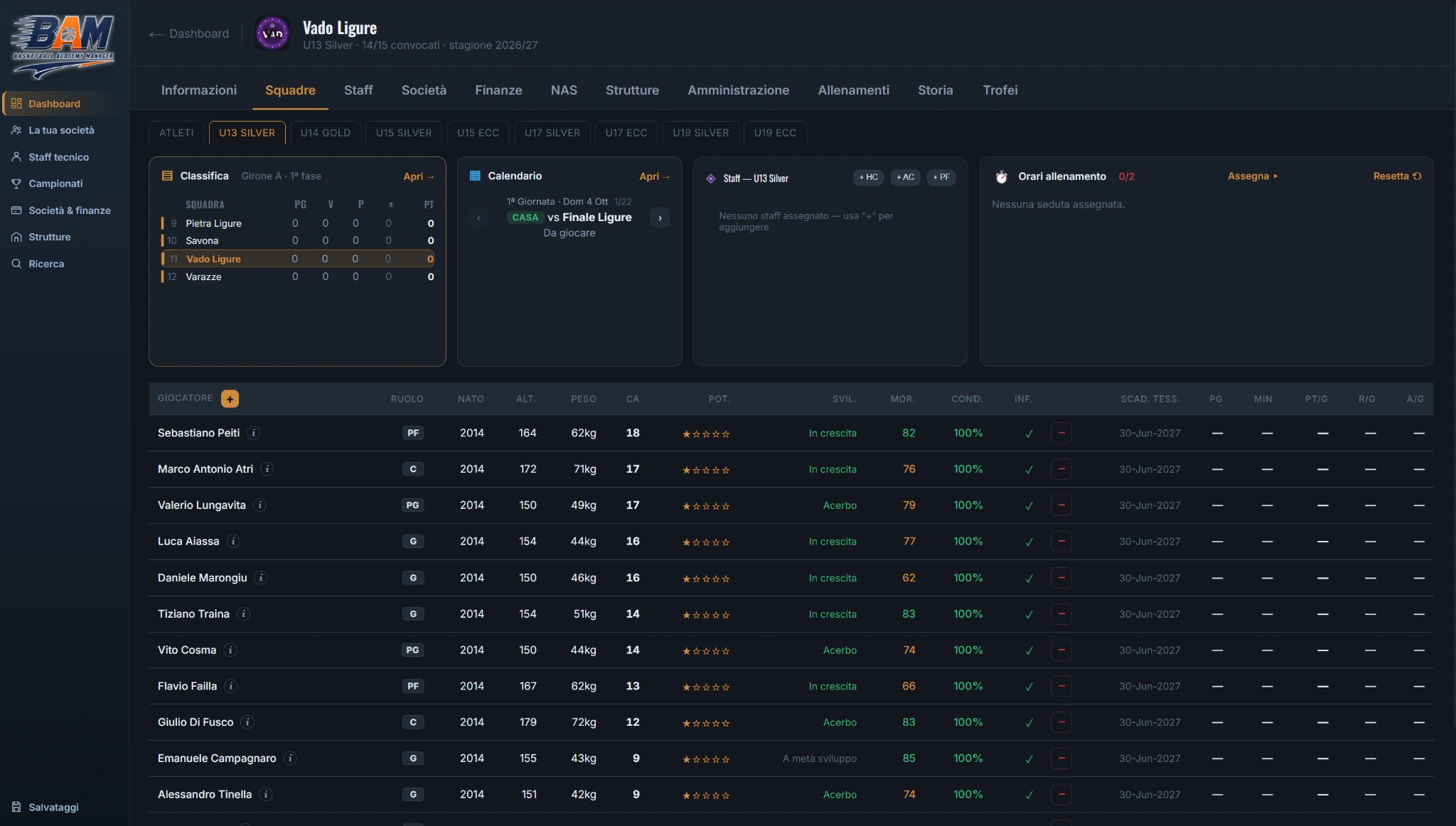Click red minus icon for Marco Antonio Atri
Image resolution: width=1456 pixels, height=826 pixels.
[1061, 469]
